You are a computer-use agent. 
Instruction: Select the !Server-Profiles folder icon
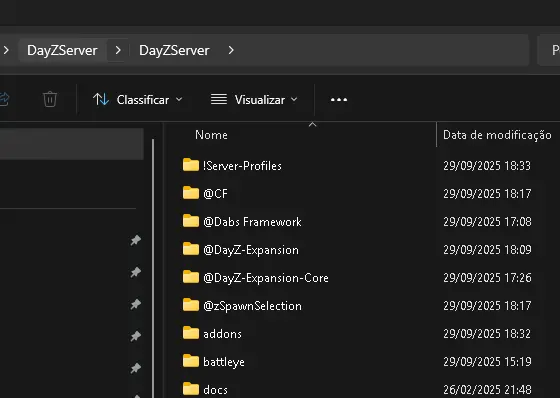(191, 165)
